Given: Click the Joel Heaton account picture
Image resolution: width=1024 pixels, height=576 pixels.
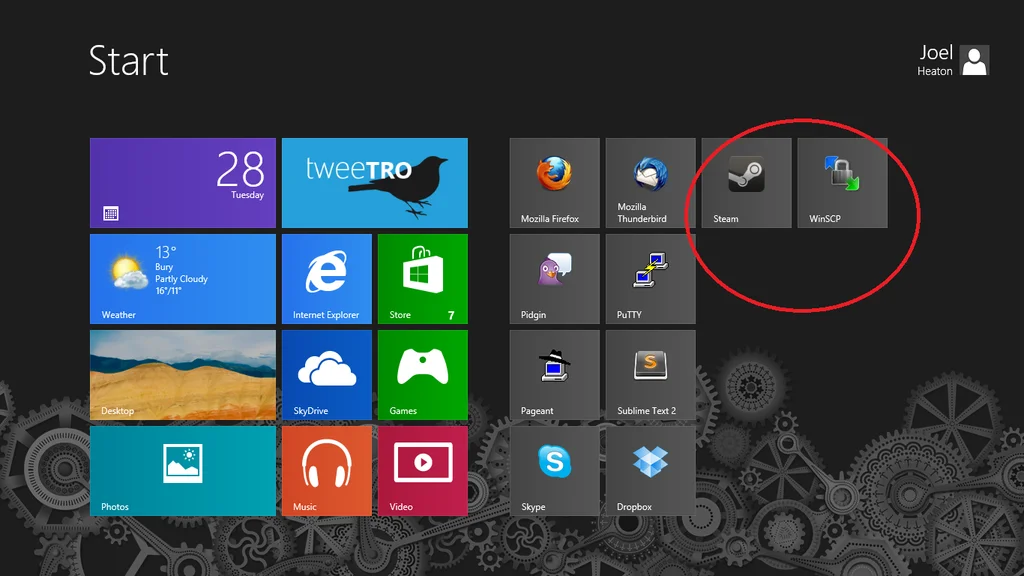Looking at the screenshot, I should [x=974, y=60].
